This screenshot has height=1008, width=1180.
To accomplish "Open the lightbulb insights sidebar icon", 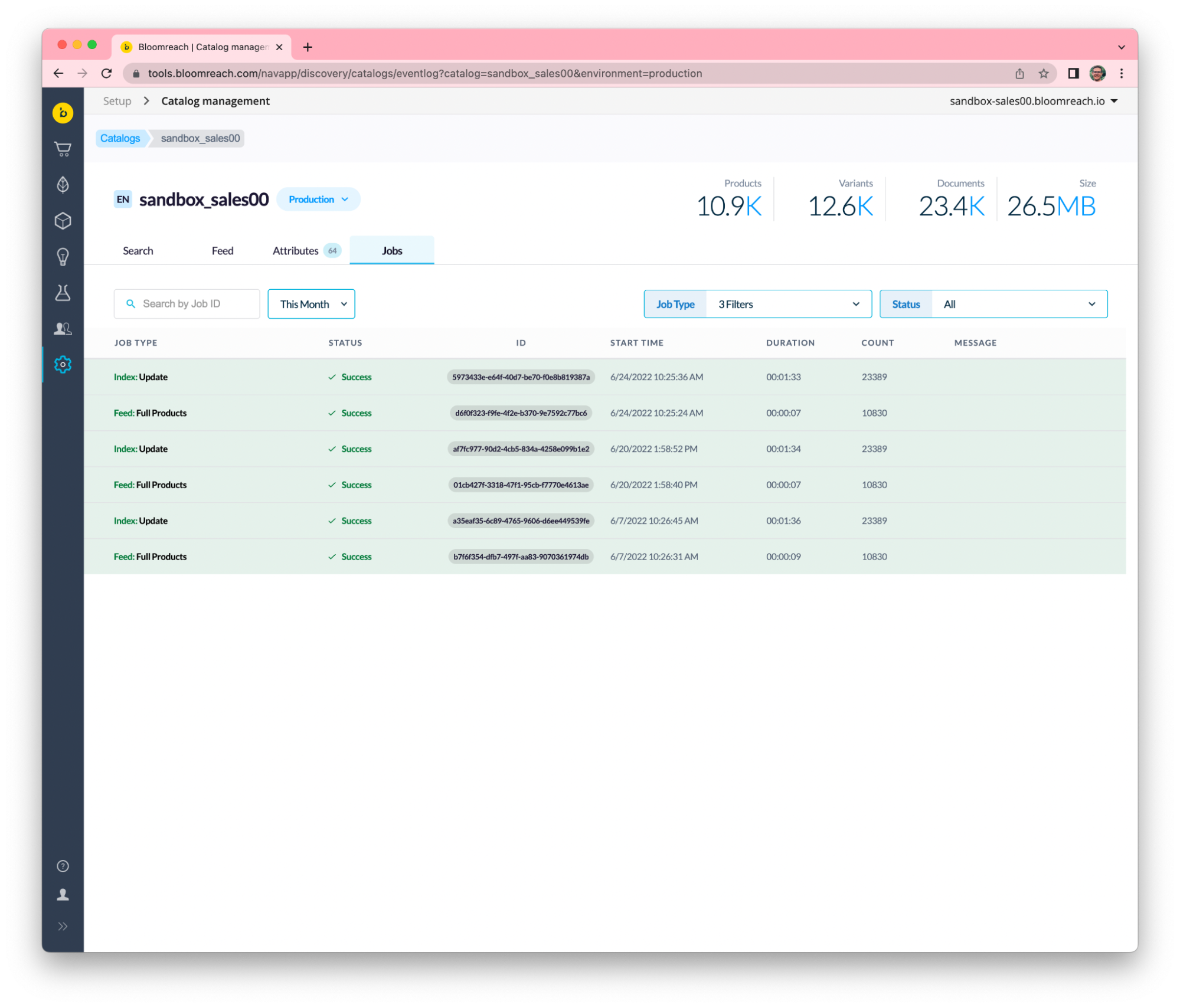I will click(63, 257).
